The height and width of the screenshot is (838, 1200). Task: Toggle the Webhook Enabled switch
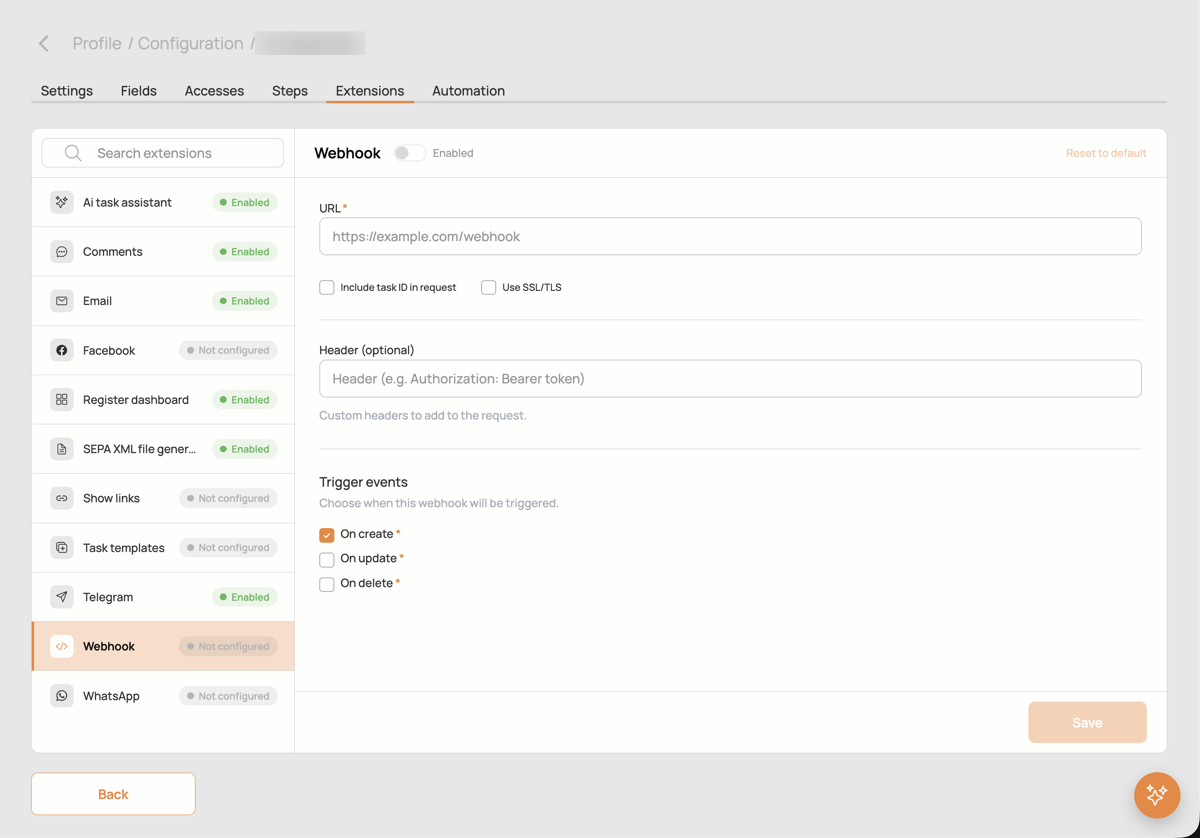409,153
